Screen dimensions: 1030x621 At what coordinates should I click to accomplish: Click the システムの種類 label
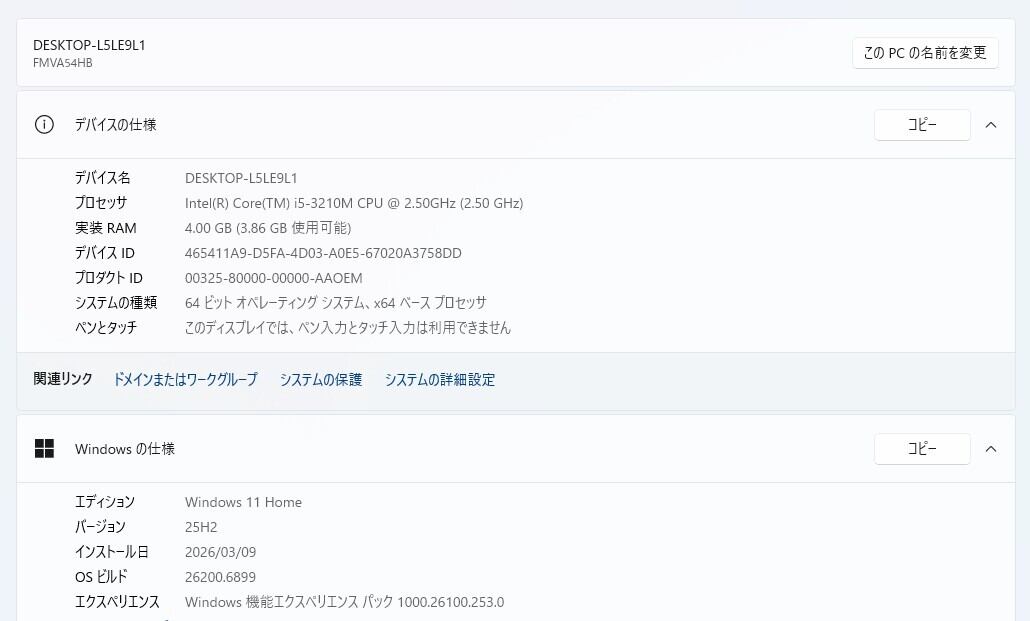click(x=116, y=303)
